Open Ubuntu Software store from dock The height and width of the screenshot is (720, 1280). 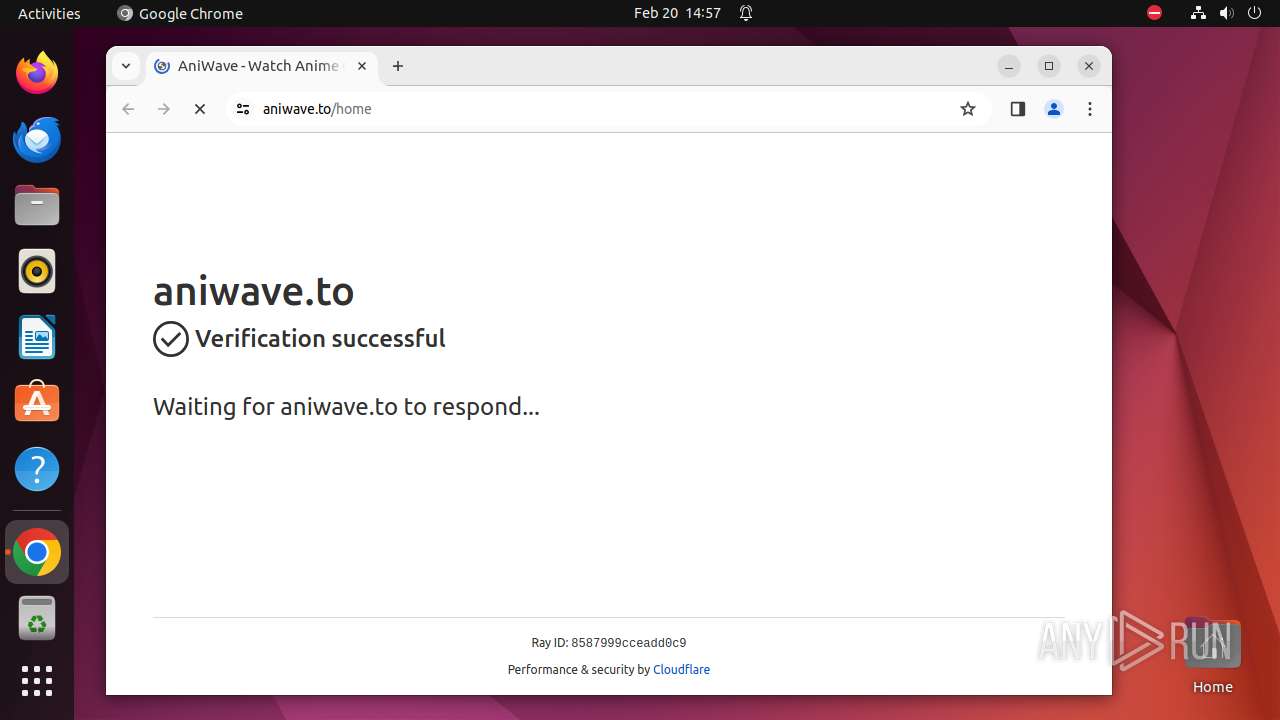37,402
